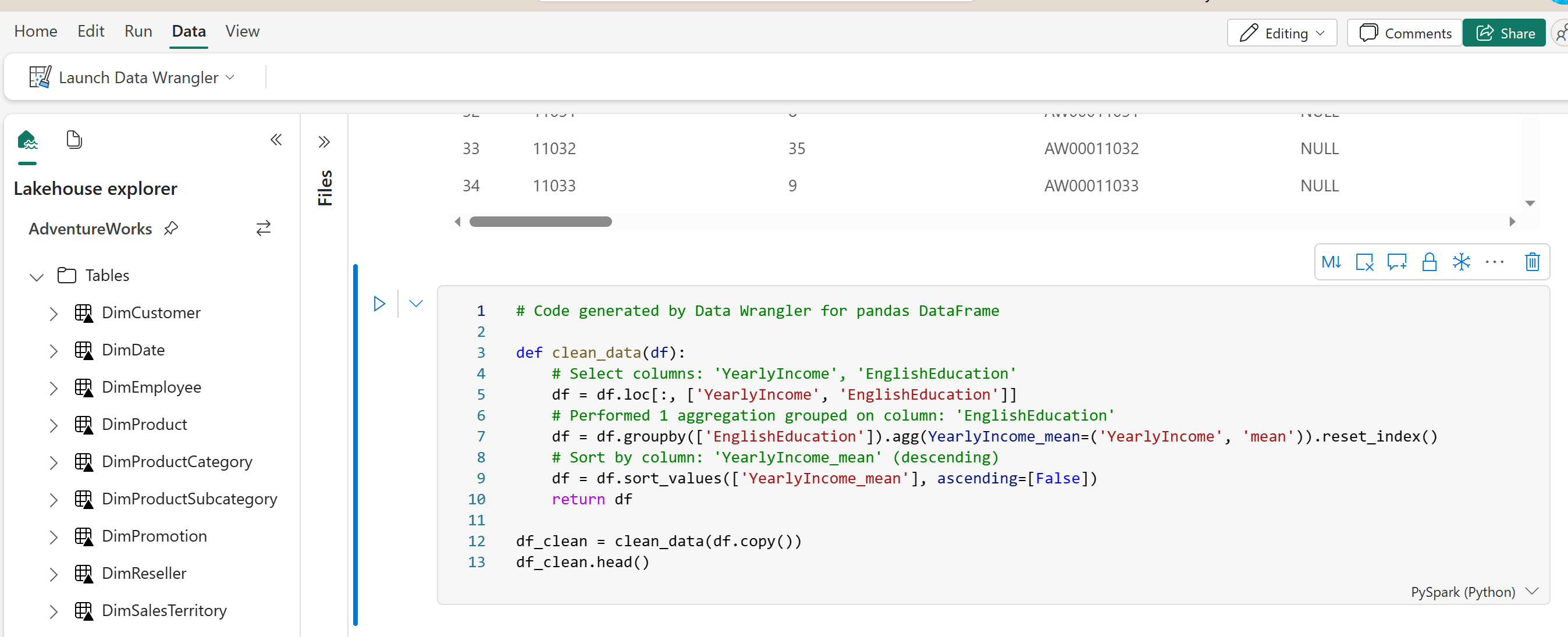
Task: Collapse the Lakehouse explorer pane
Action: coord(276,139)
